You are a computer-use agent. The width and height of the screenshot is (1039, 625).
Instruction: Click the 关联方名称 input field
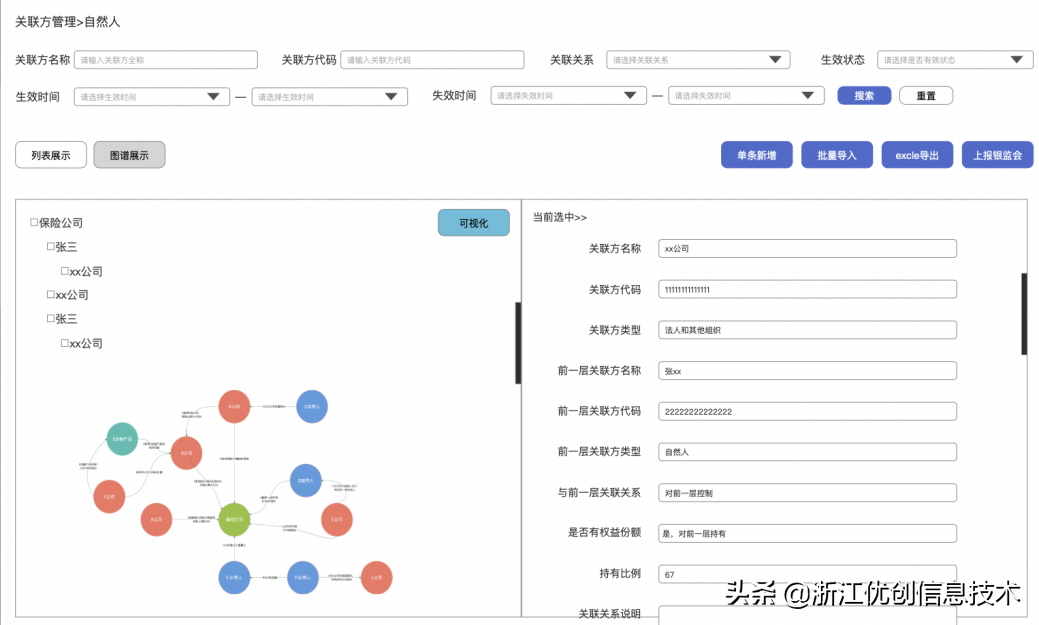(x=165, y=59)
